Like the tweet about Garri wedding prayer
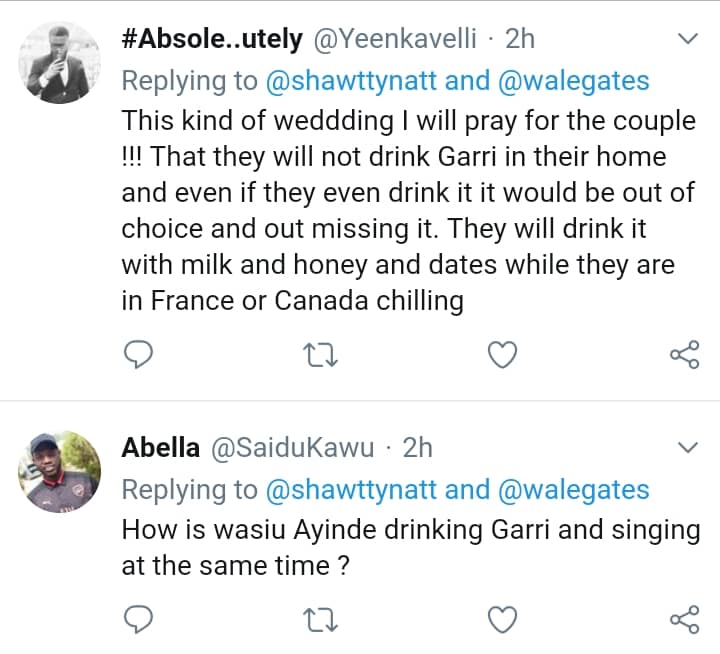The width and height of the screenshot is (720, 654). pyautogui.click(x=502, y=354)
